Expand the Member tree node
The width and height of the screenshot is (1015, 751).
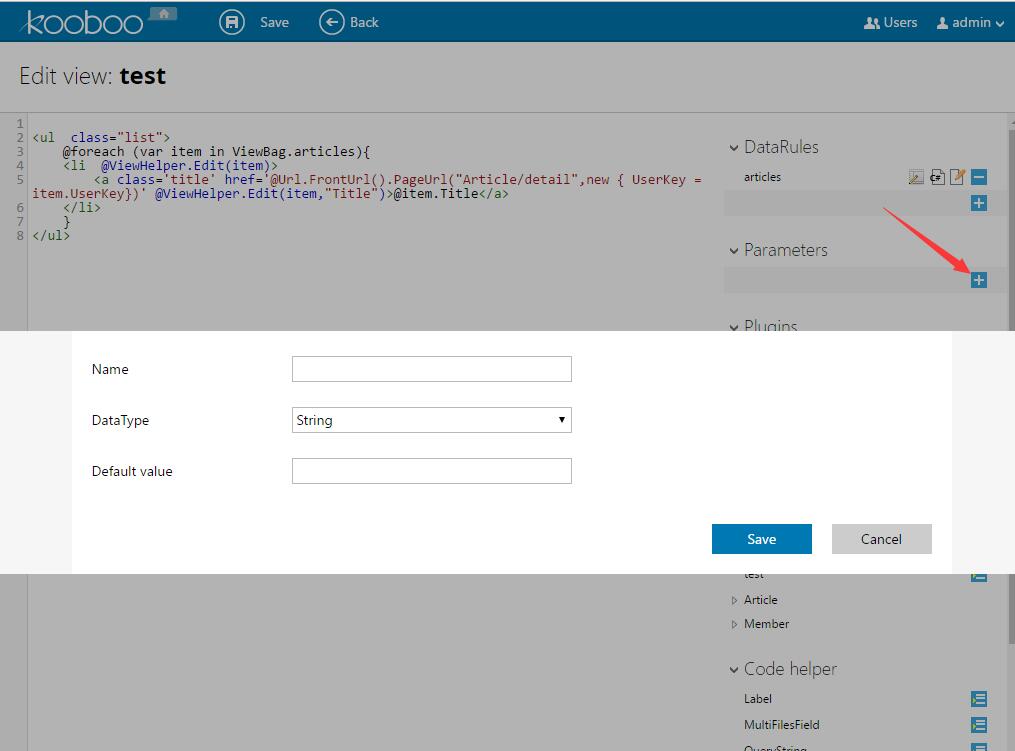coord(734,624)
